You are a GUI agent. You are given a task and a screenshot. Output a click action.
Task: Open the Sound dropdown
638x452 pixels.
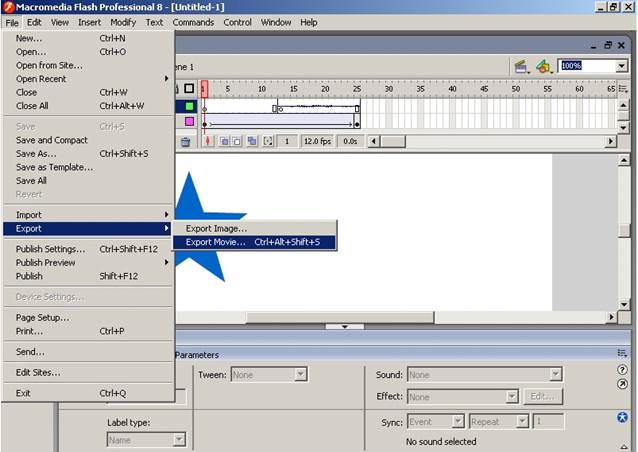tap(555, 374)
